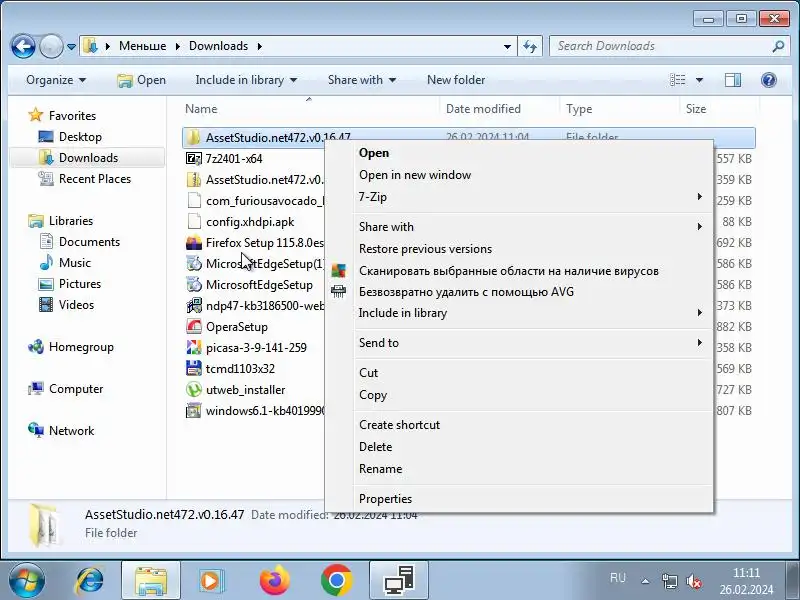Viewport: 800px width, 600px height.
Task: Expand Include in library toolbar dropdown
Action: (246, 80)
